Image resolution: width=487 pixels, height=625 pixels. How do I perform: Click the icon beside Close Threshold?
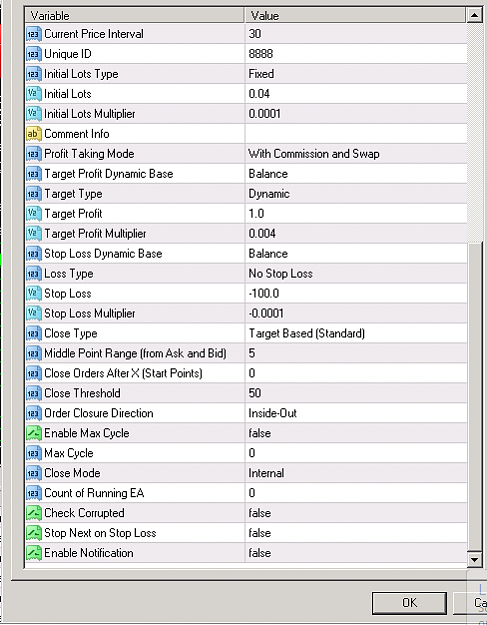(34, 393)
